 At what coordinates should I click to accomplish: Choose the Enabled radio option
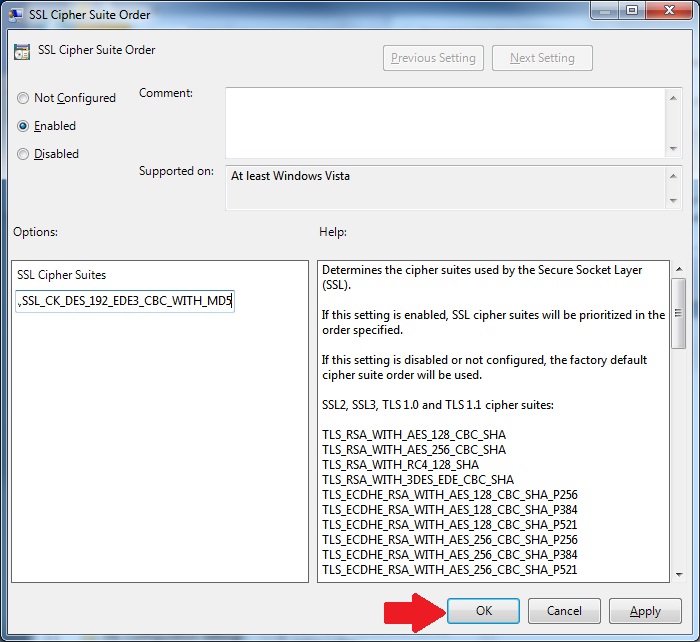click(23, 126)
